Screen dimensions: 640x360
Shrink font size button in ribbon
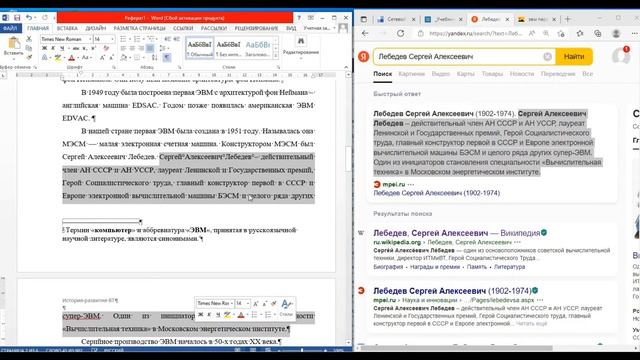pyautogui.click(x=112, y=58)
